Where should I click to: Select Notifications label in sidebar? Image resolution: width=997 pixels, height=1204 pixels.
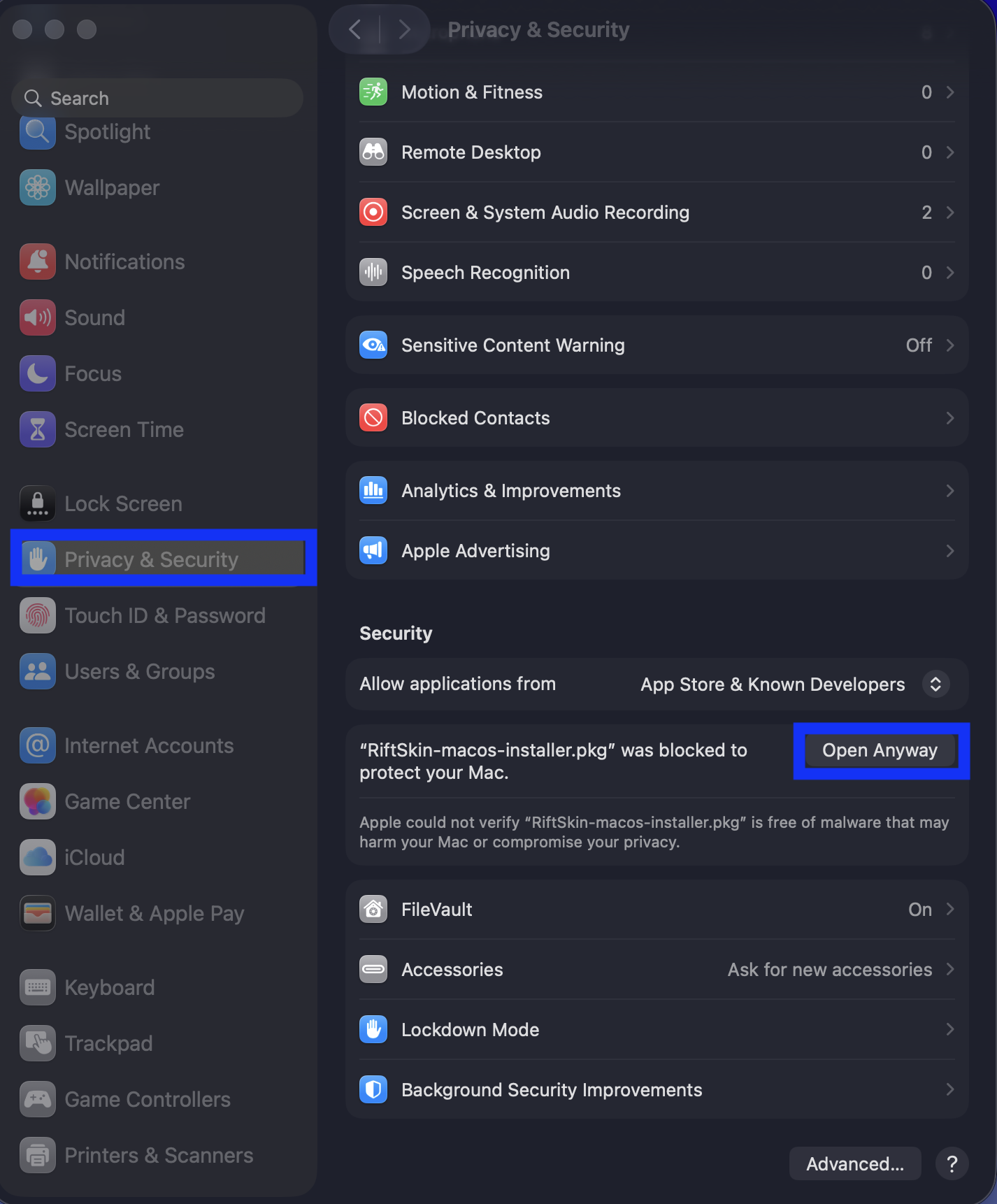click(x=125, y=261)
